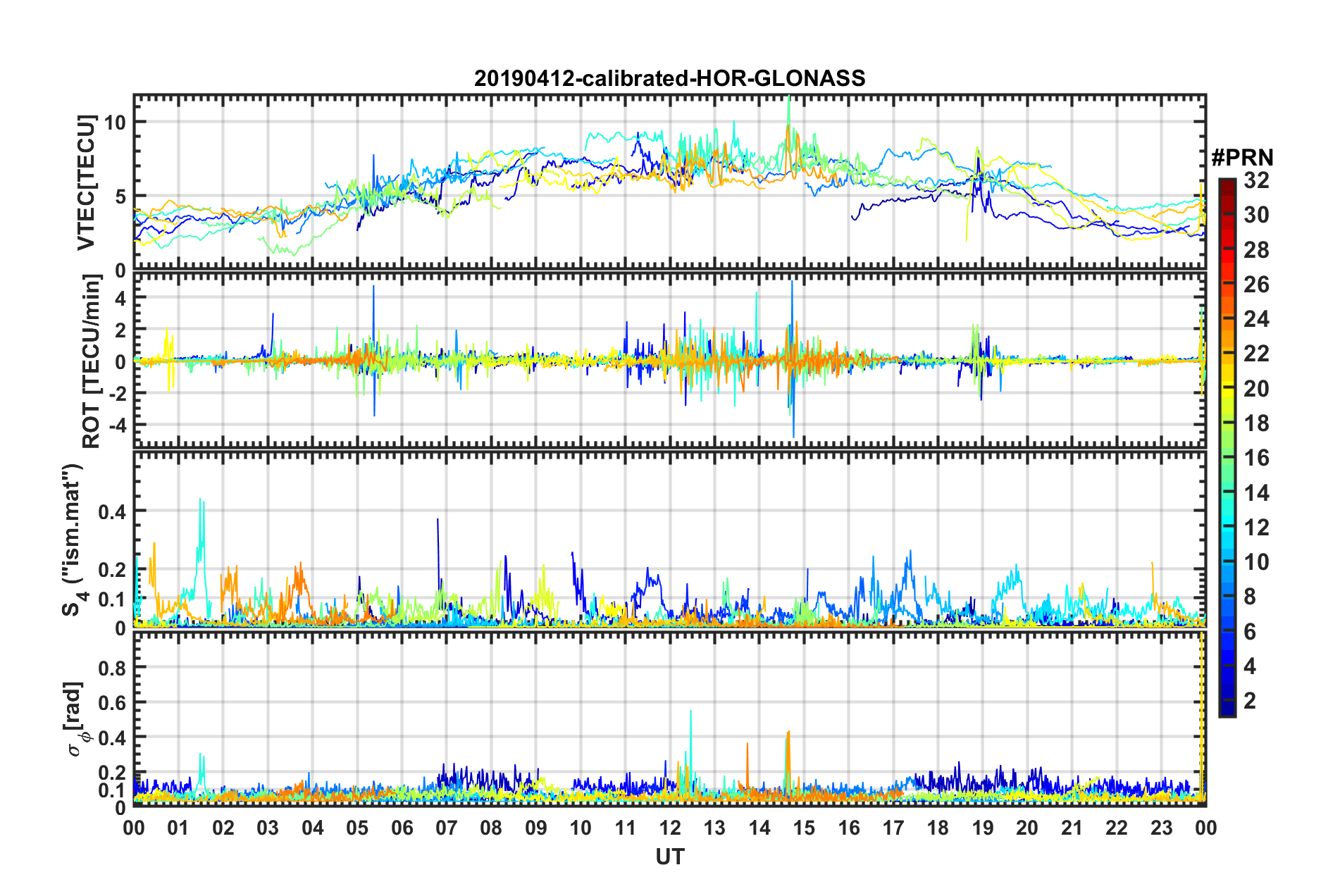
Task: Select colorbar tick label 14
Action: (1256, 493)
